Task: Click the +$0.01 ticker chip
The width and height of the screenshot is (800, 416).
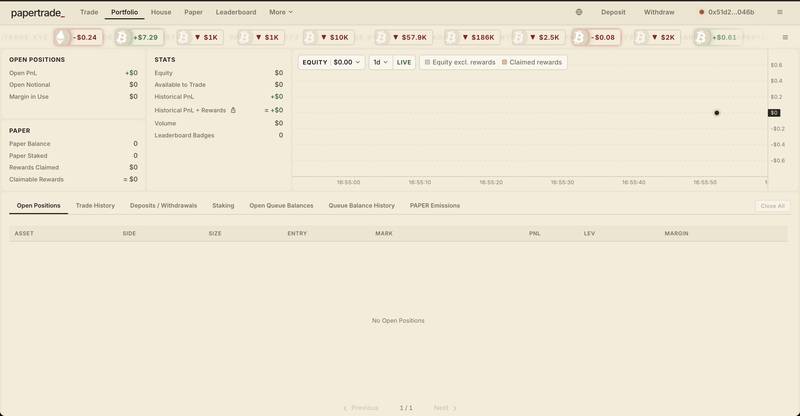Action: (718, 37)
